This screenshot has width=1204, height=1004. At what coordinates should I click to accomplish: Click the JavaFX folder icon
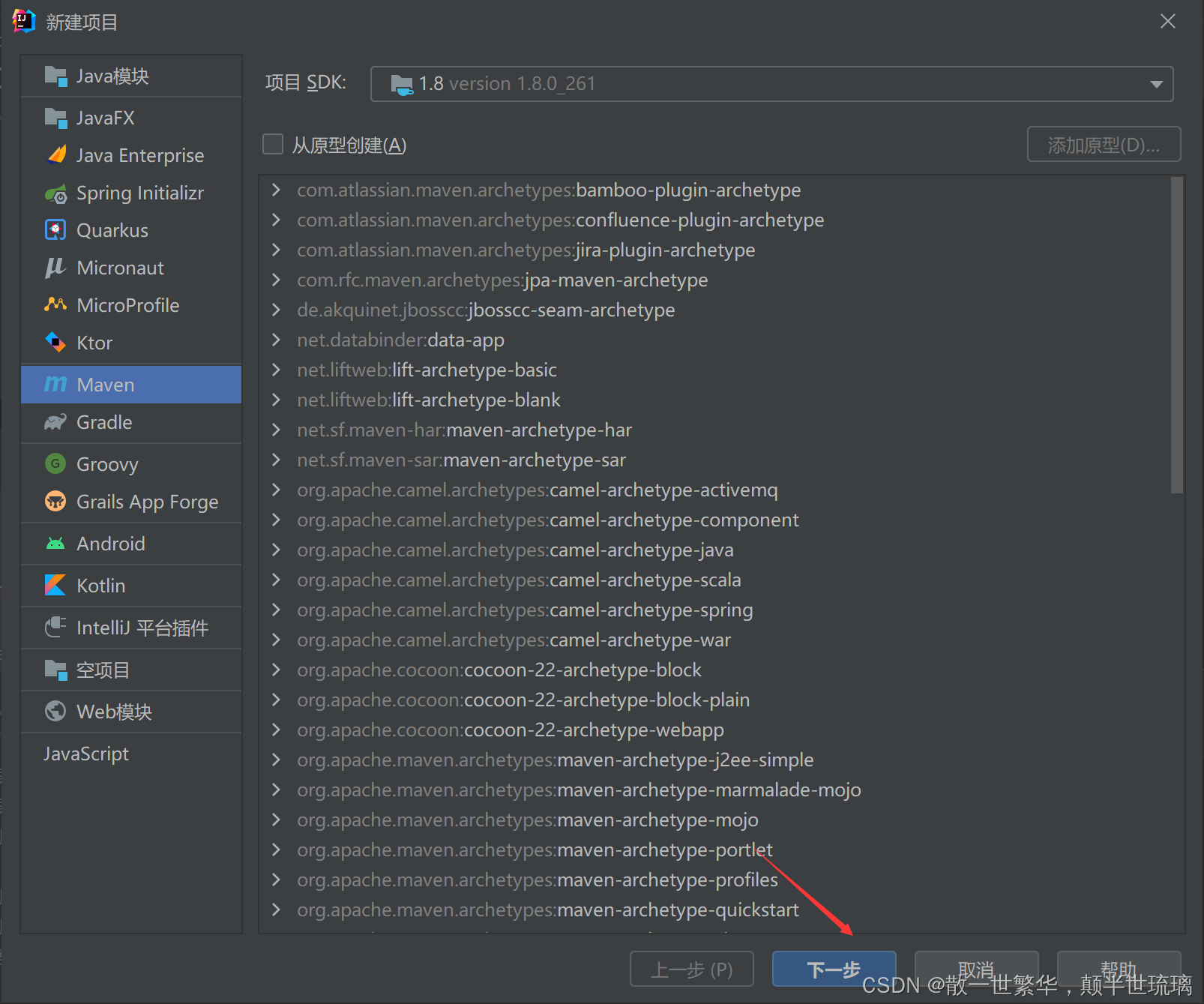click(x=56, y=118)
